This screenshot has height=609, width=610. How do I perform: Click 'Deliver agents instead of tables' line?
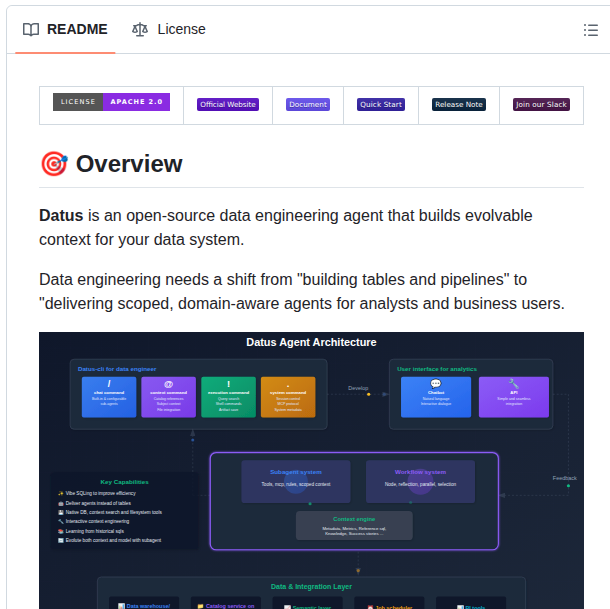pyautogui.click(x=95, y=503)
